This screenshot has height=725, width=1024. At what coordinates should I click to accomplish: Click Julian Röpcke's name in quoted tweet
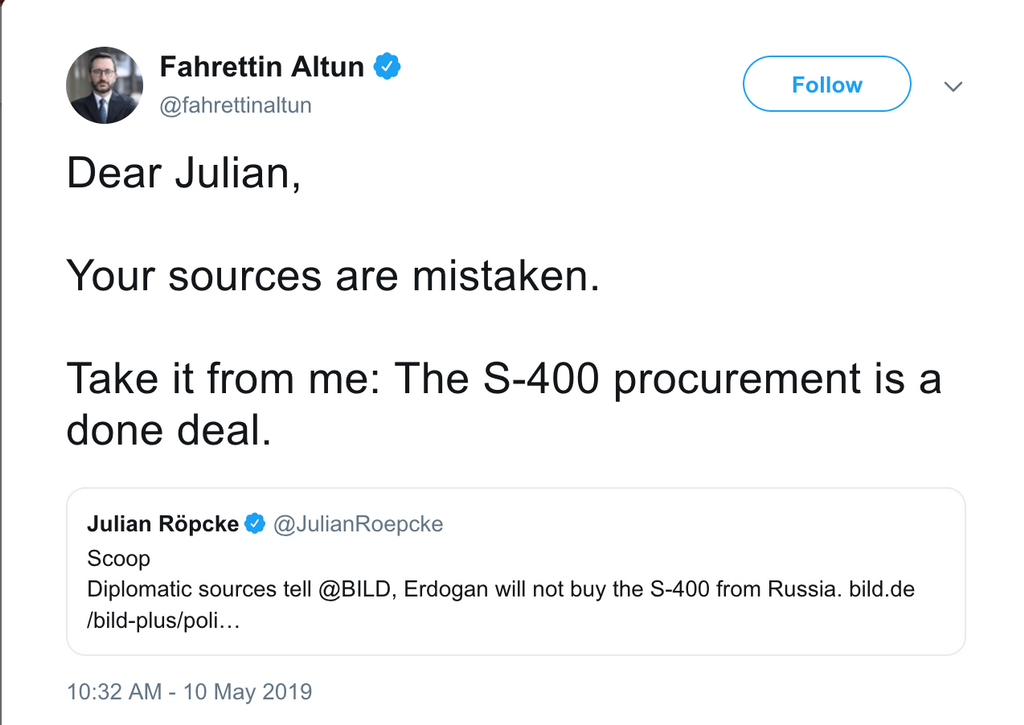point(163,523)
